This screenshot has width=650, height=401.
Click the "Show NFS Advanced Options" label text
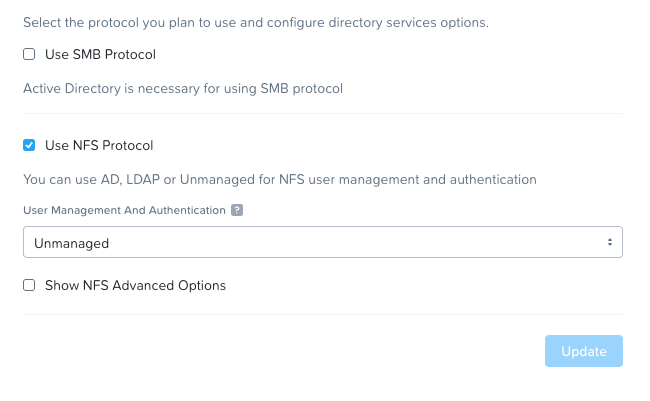click(135, 285)
